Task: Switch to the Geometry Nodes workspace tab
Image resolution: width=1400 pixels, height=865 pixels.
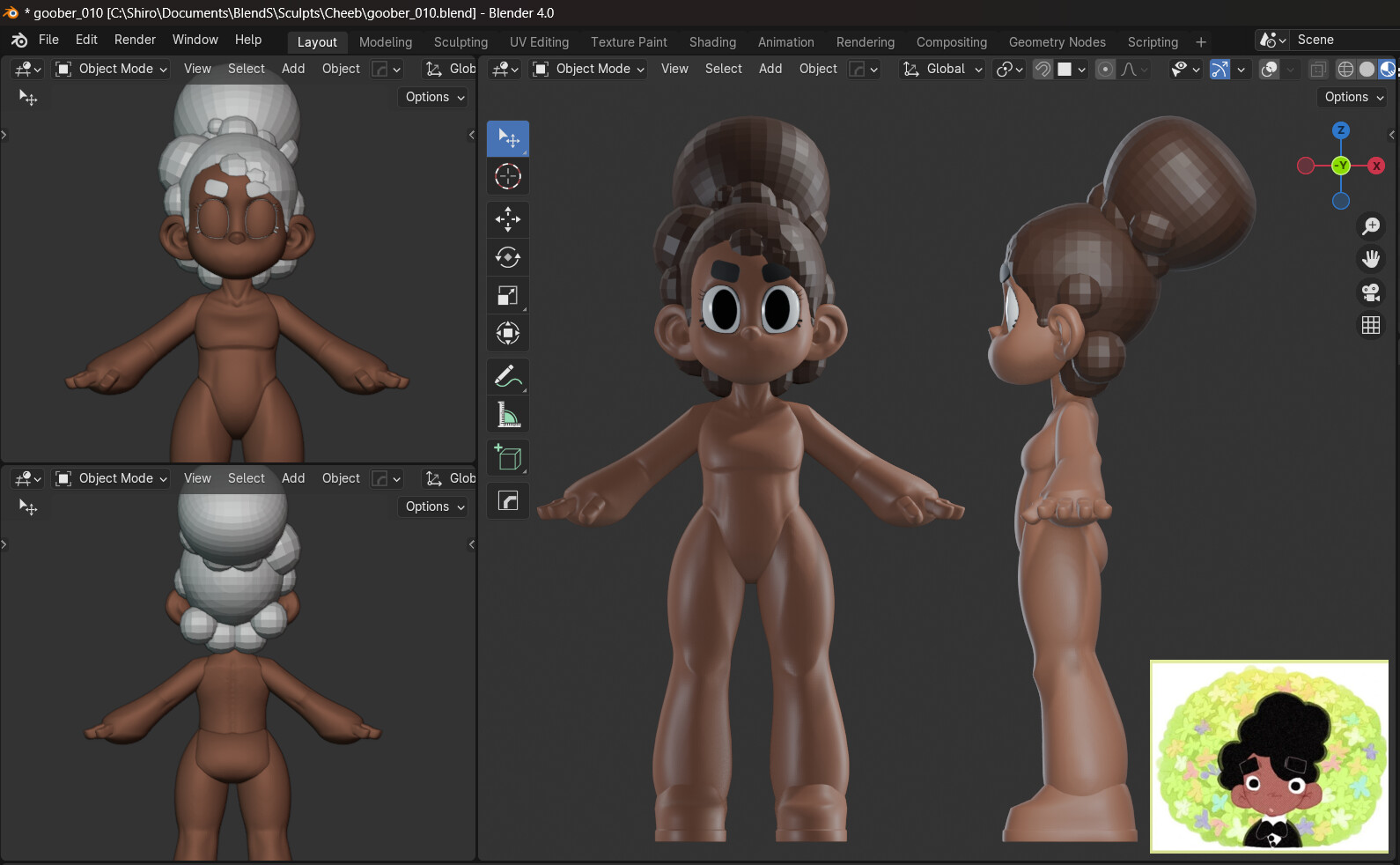Action: [1057, 42]
